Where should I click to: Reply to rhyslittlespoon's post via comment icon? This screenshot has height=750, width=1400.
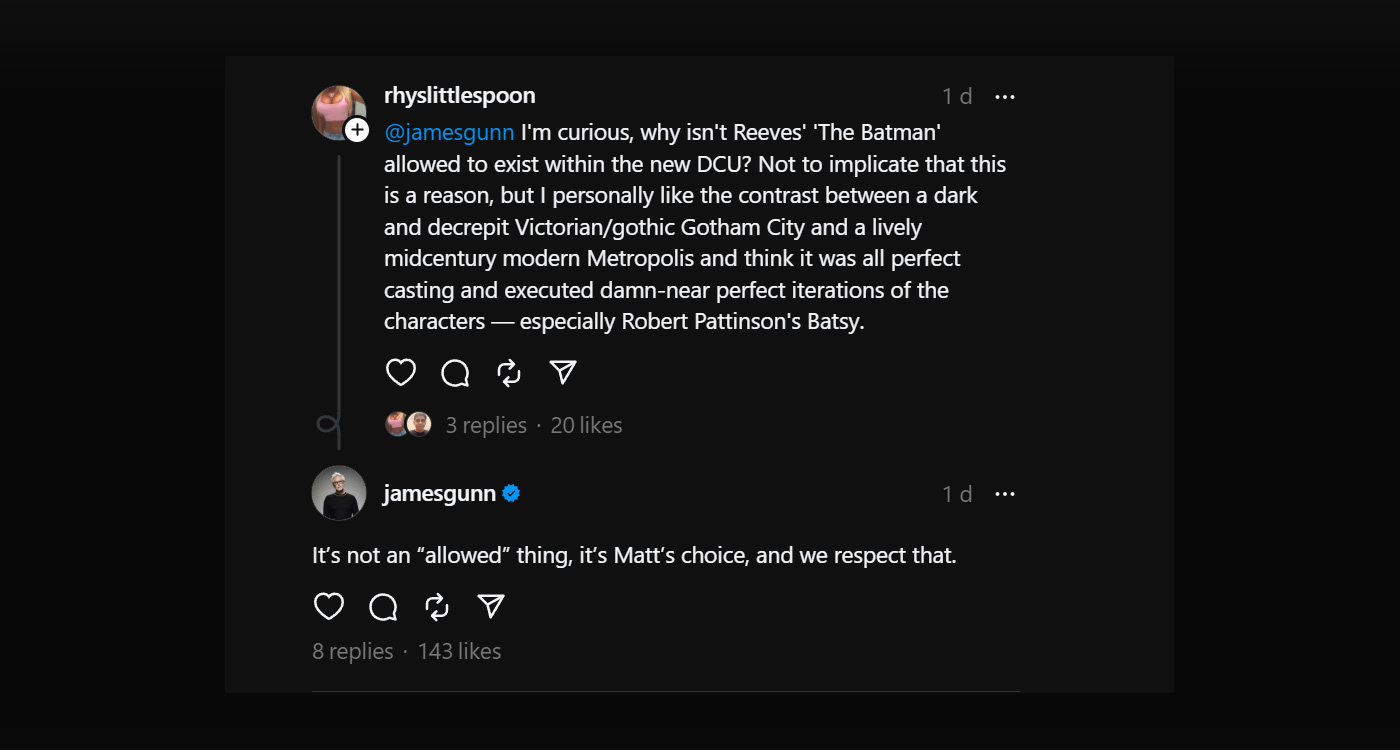point(455,373)
